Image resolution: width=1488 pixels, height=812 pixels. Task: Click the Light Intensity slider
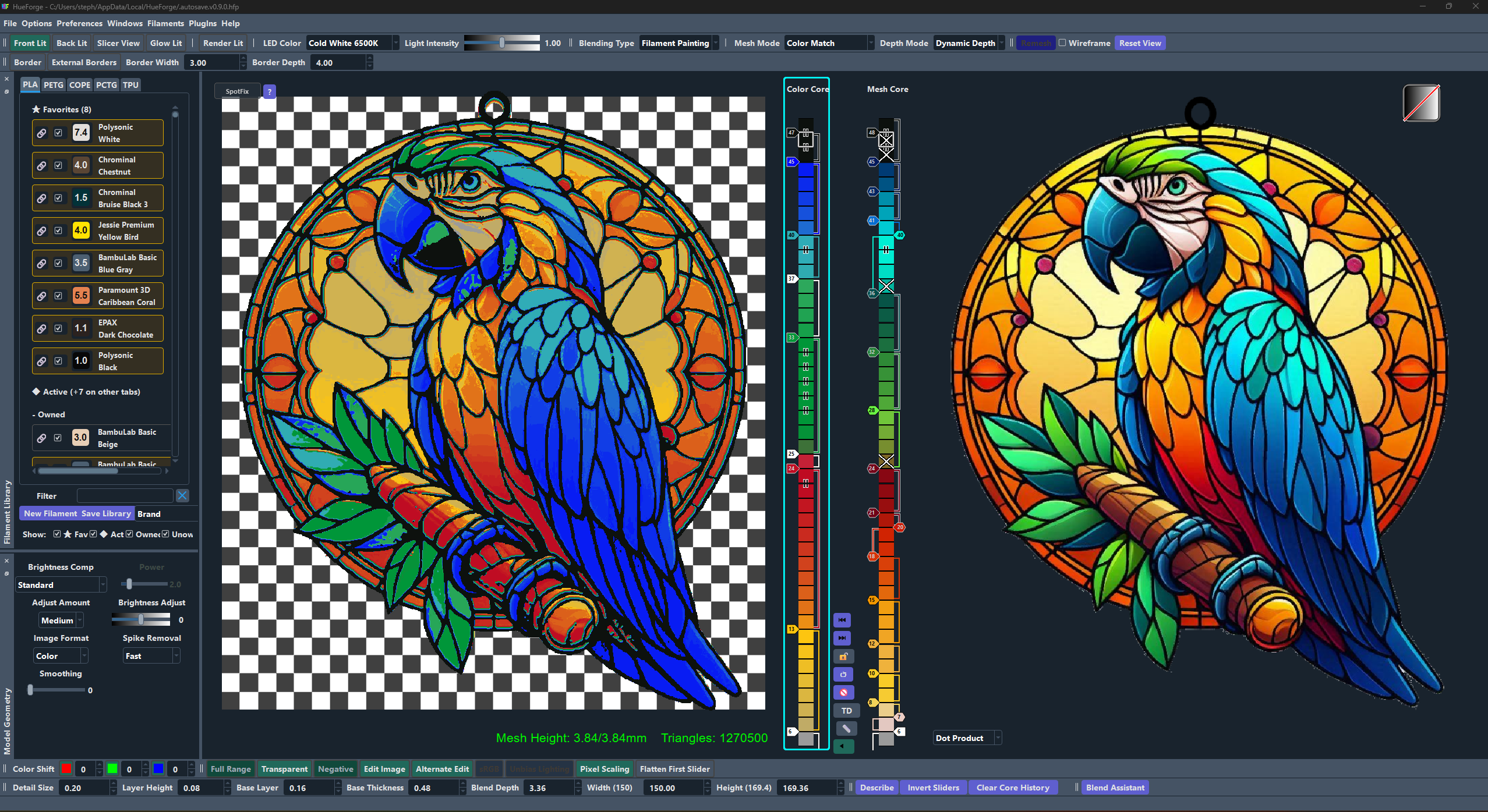pos(502,42)
